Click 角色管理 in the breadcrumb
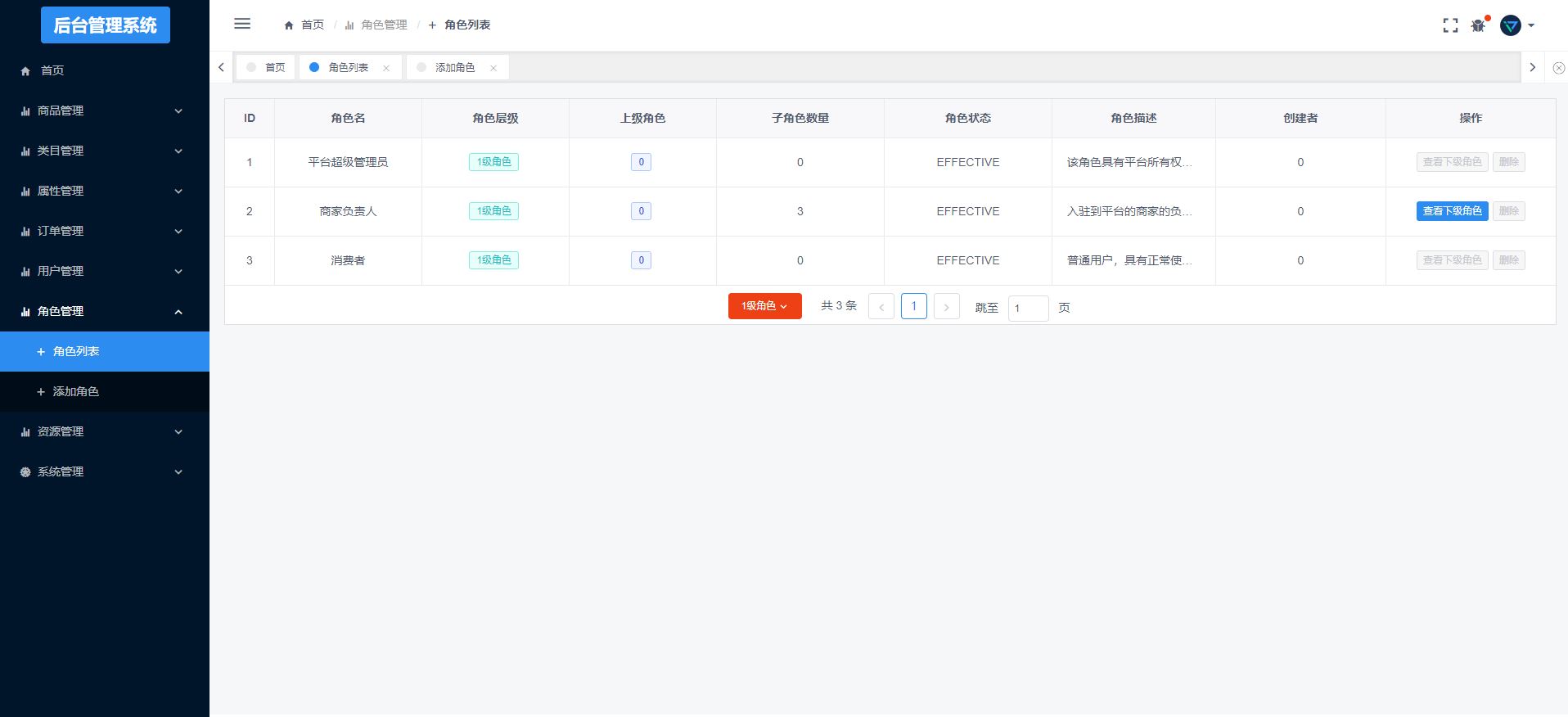1568x717 pixels. point(384,25)
